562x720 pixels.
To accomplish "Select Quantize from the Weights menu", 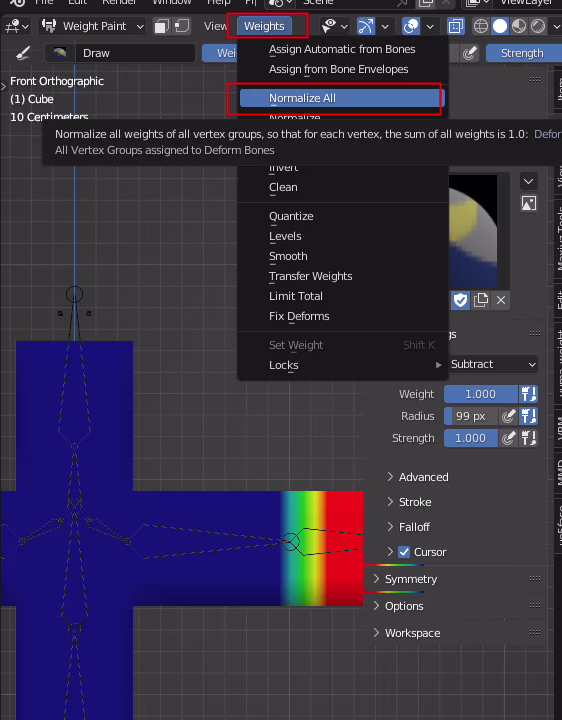I will point(342,216).
